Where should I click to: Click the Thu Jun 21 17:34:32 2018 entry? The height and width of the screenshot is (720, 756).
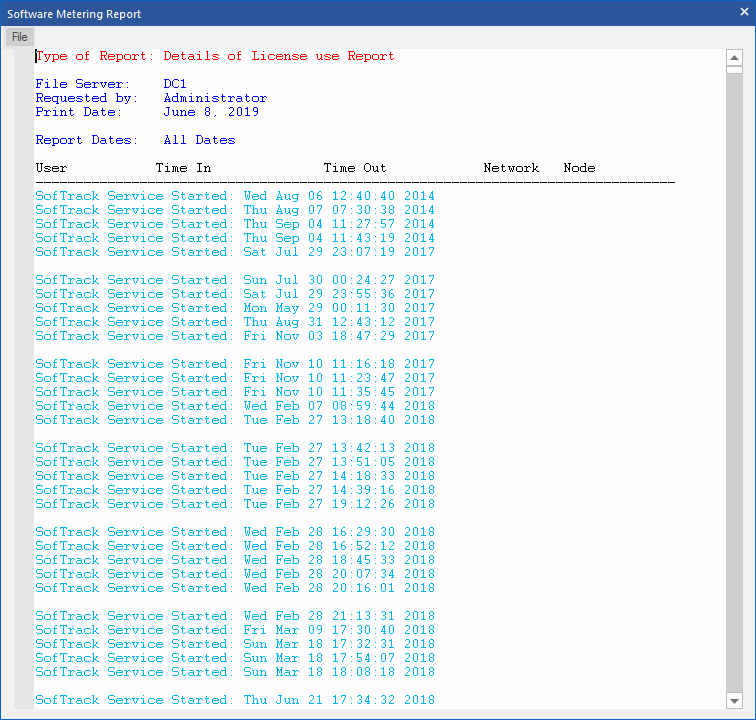235,700
